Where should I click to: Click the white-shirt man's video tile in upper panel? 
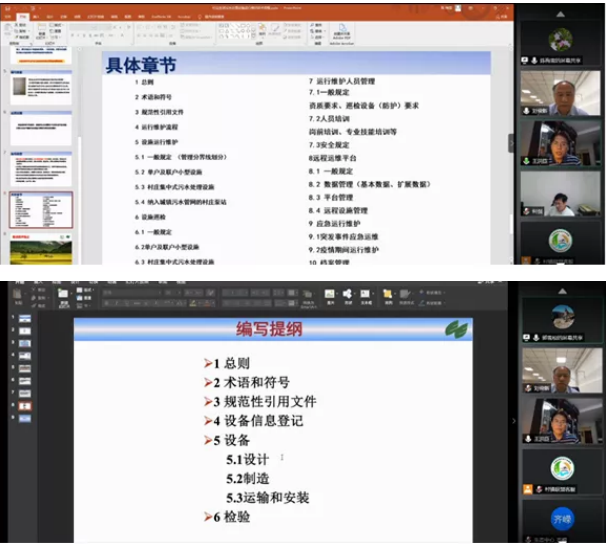[x=560, y=193]
